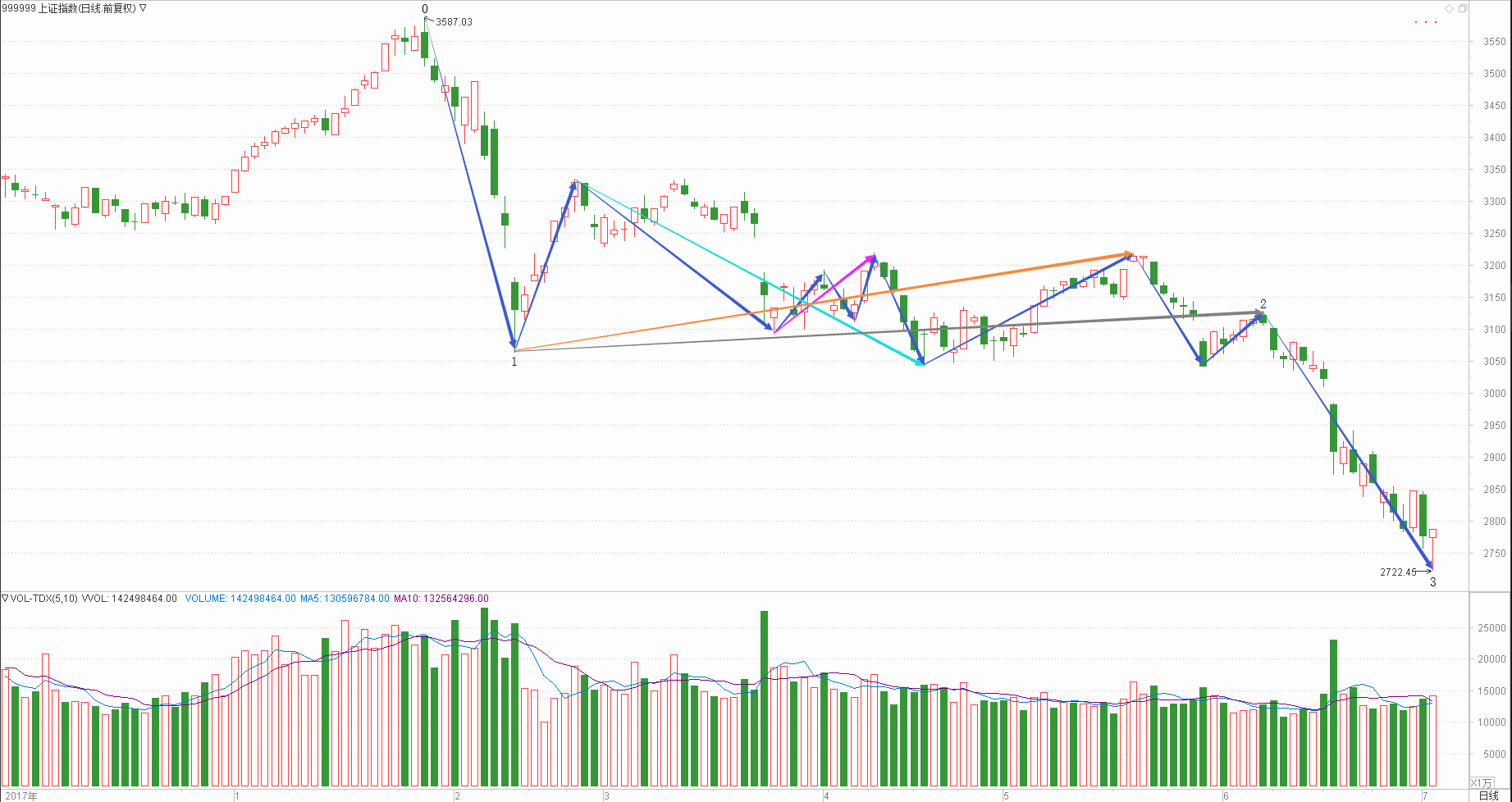Click the tallest green volume bar
This screenshot has width=1512, height=802.
[484, 697]
